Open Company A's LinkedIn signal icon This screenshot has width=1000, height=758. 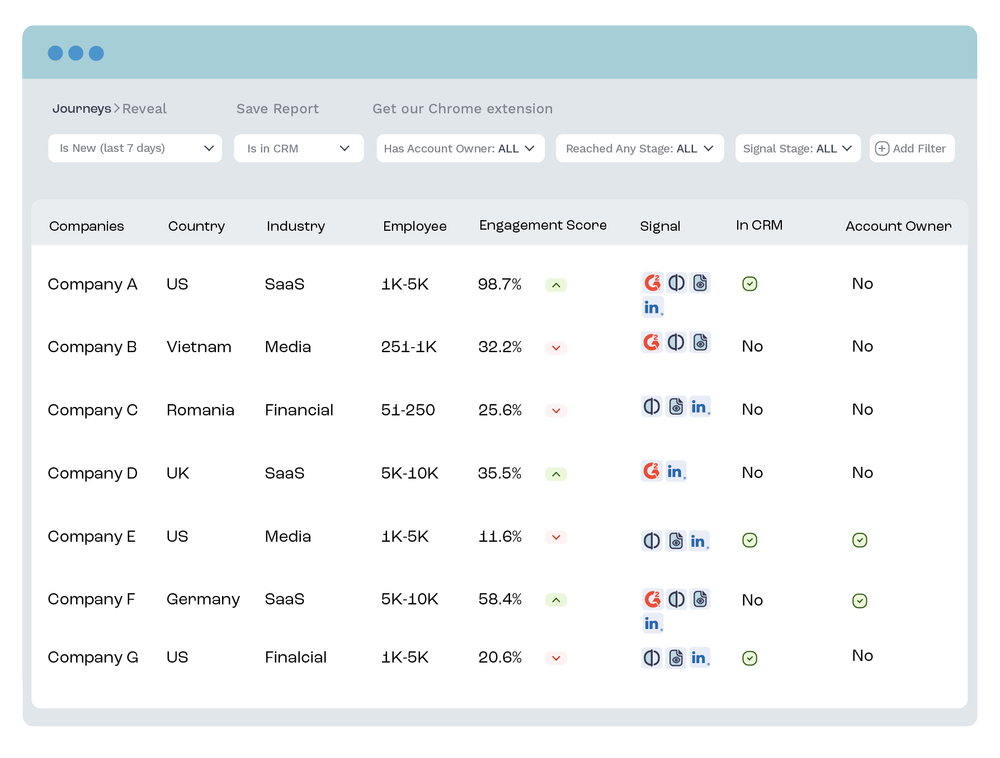click(652, 307)
